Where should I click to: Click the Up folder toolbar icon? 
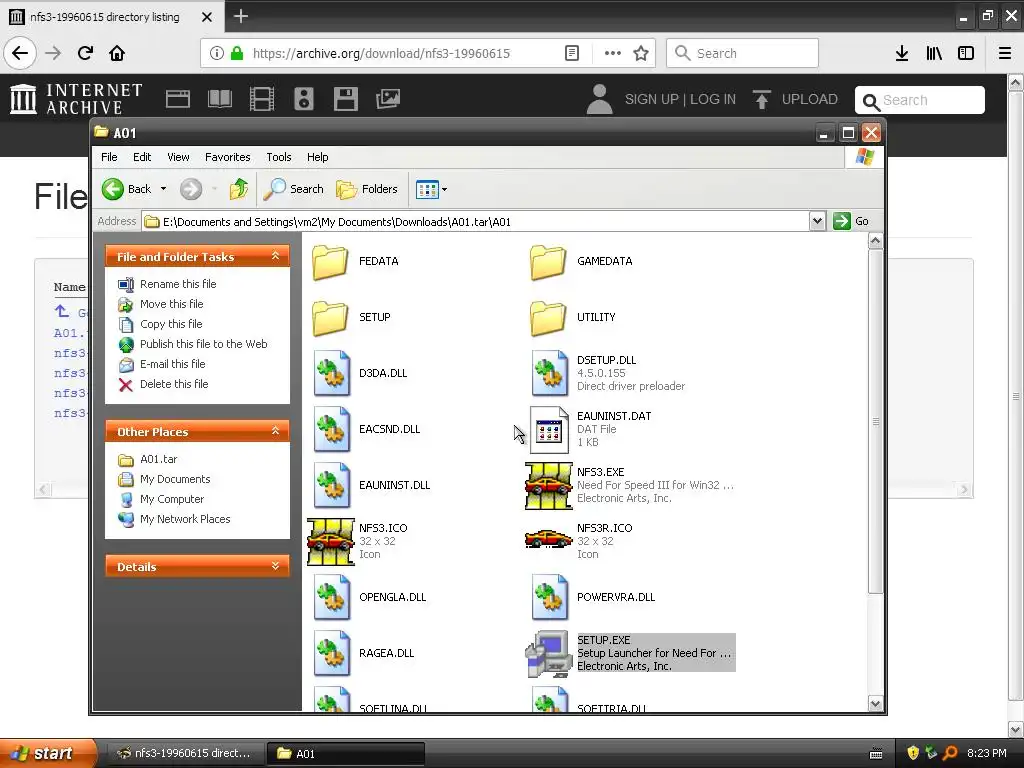(x=239, y=189)
